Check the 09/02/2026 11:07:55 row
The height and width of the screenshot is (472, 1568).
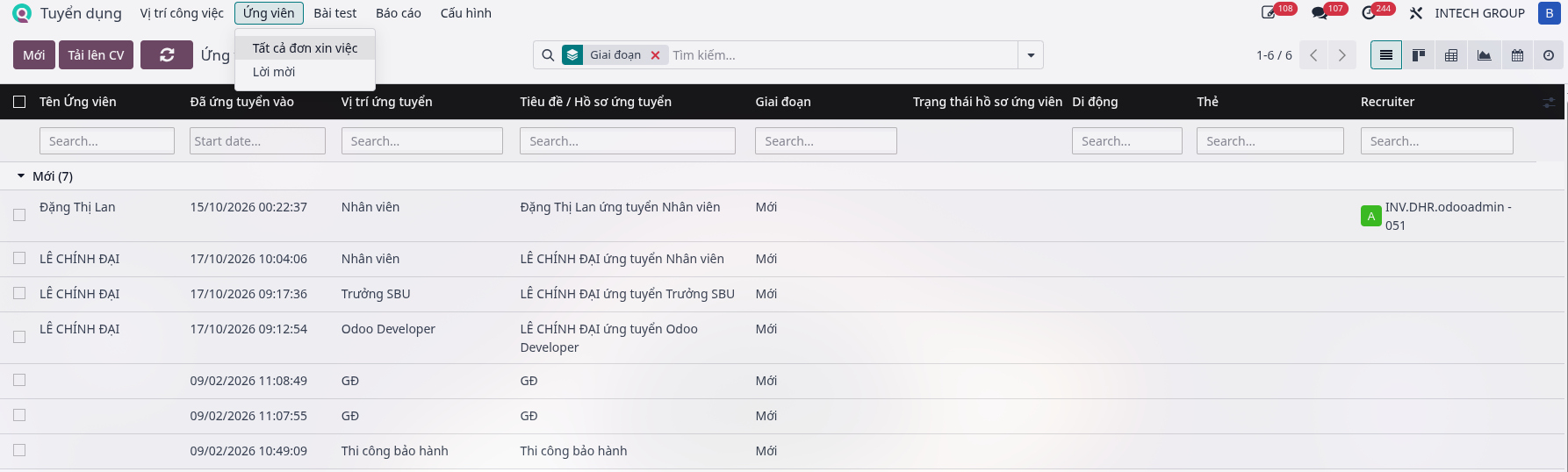19,415
